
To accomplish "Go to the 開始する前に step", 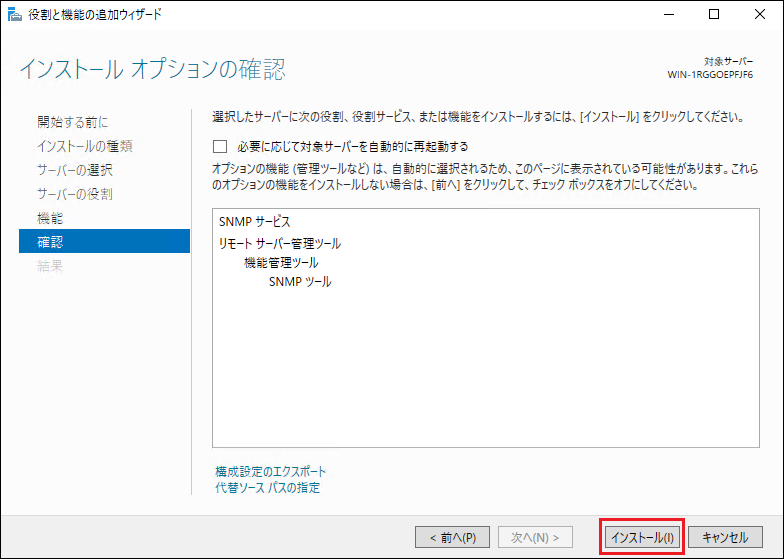I will point(72,122).
